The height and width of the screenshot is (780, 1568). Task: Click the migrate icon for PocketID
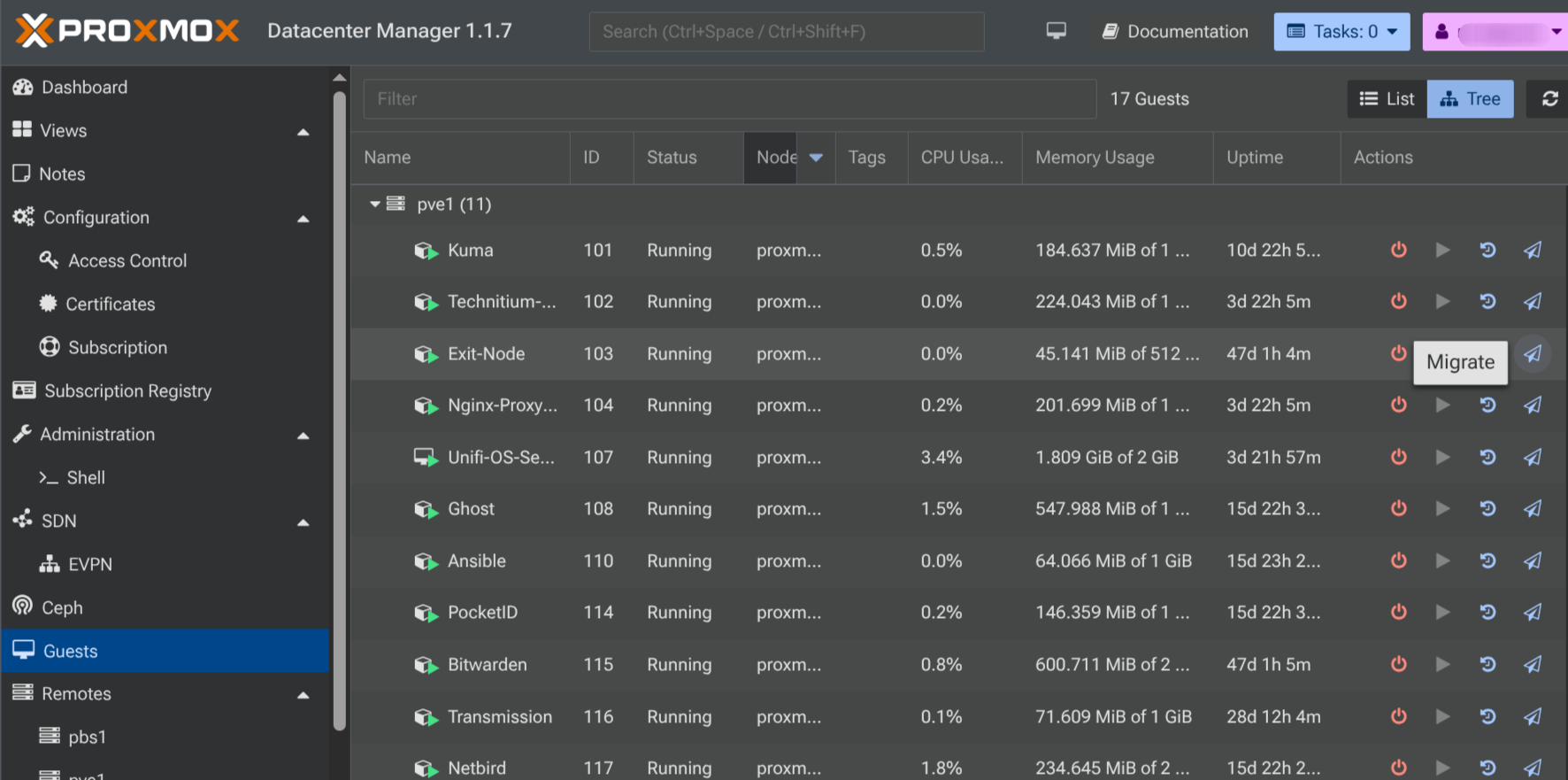pos(1533,612)
